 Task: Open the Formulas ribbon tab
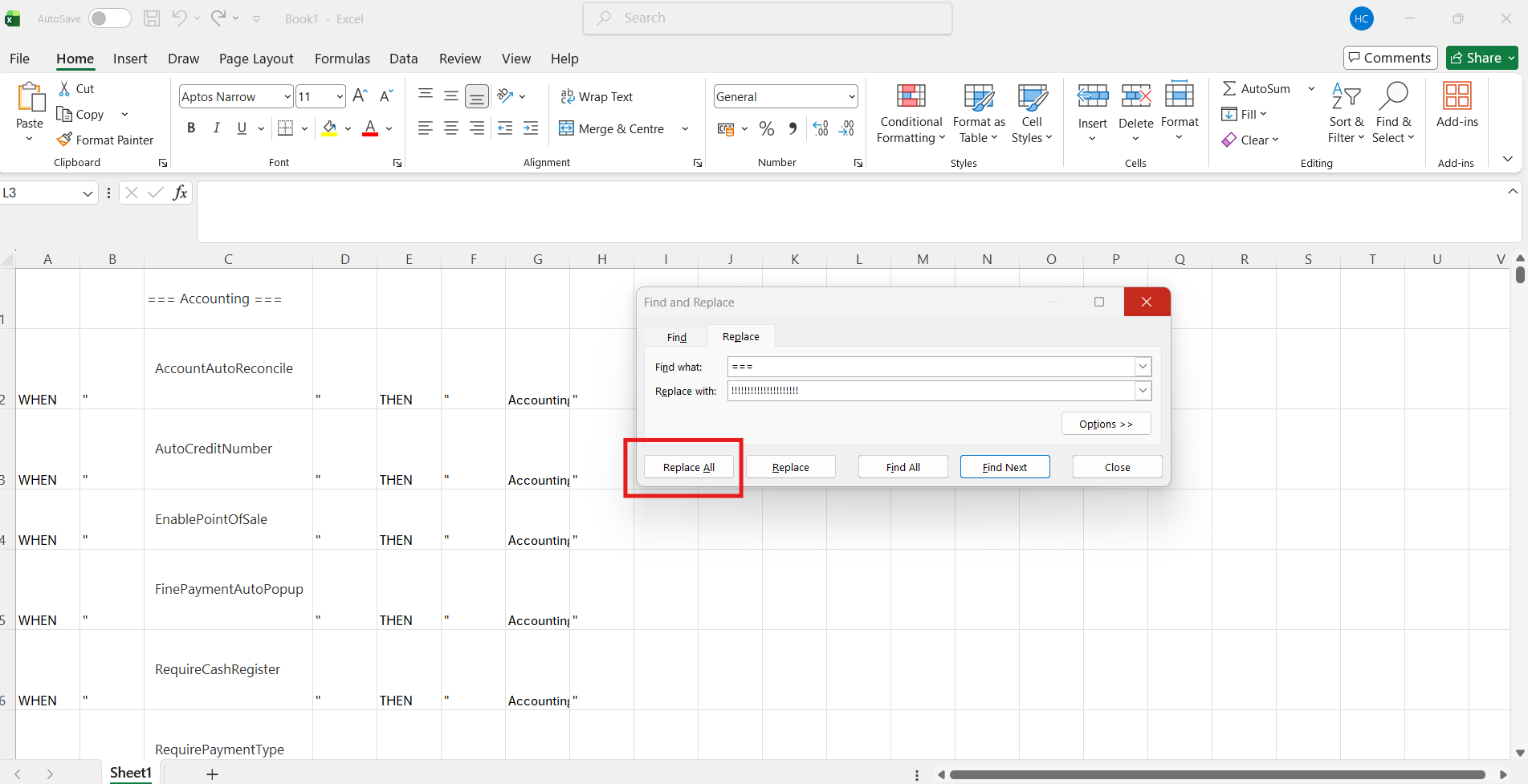(x=342, y=59)
